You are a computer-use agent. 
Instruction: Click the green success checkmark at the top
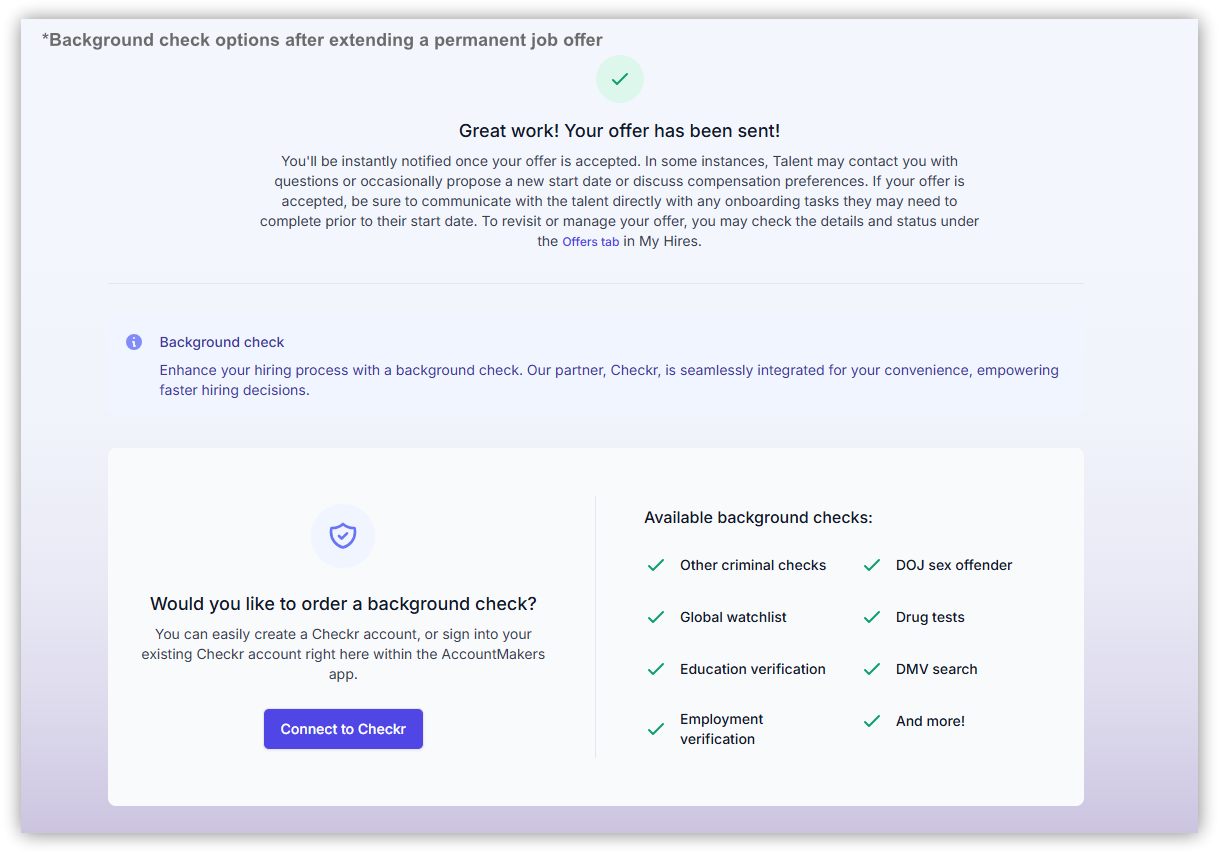(619, 79)
